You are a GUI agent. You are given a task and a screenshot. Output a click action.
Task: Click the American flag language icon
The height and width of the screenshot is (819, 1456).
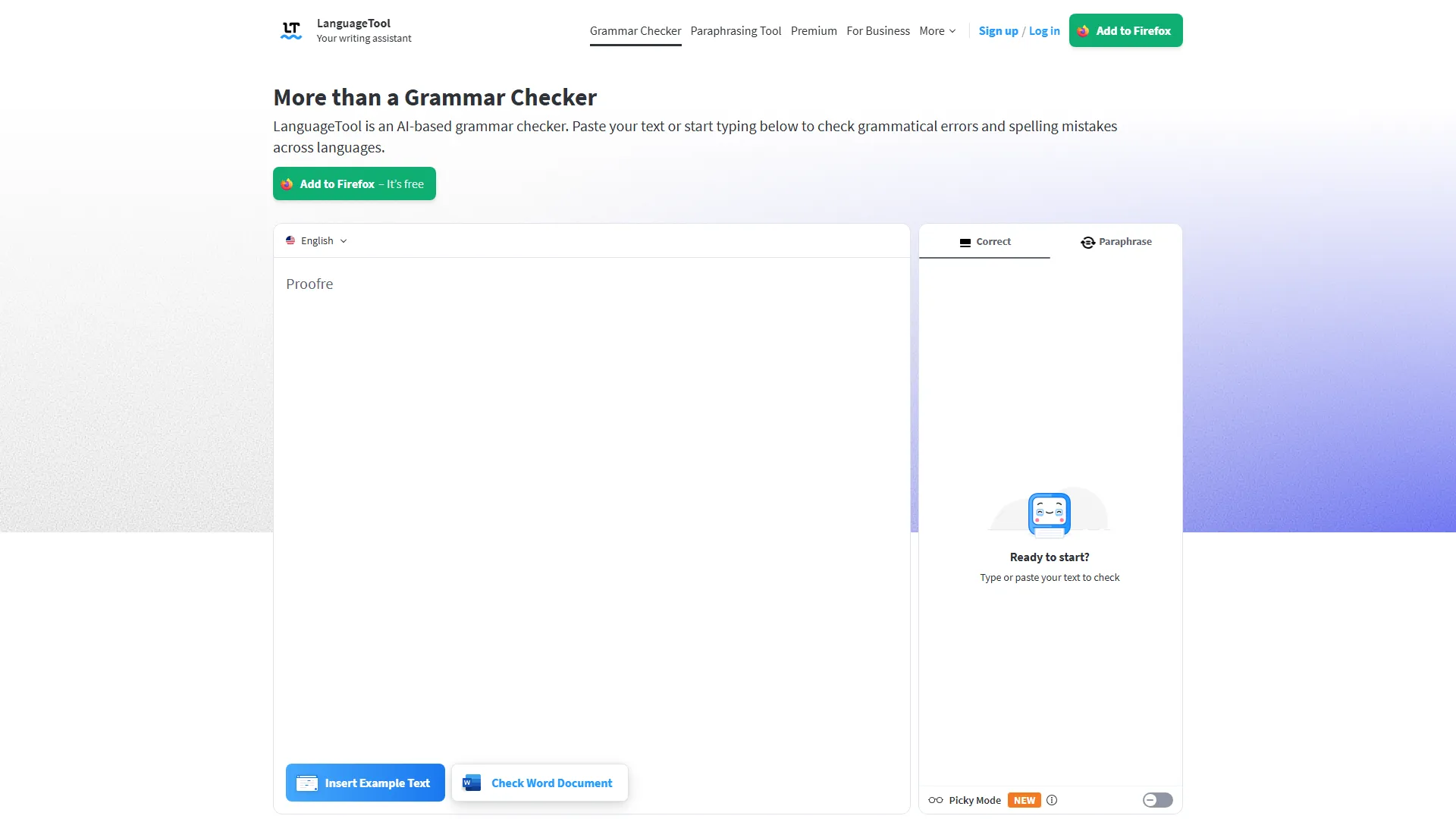pyautogui.click(x=290, y=240)
